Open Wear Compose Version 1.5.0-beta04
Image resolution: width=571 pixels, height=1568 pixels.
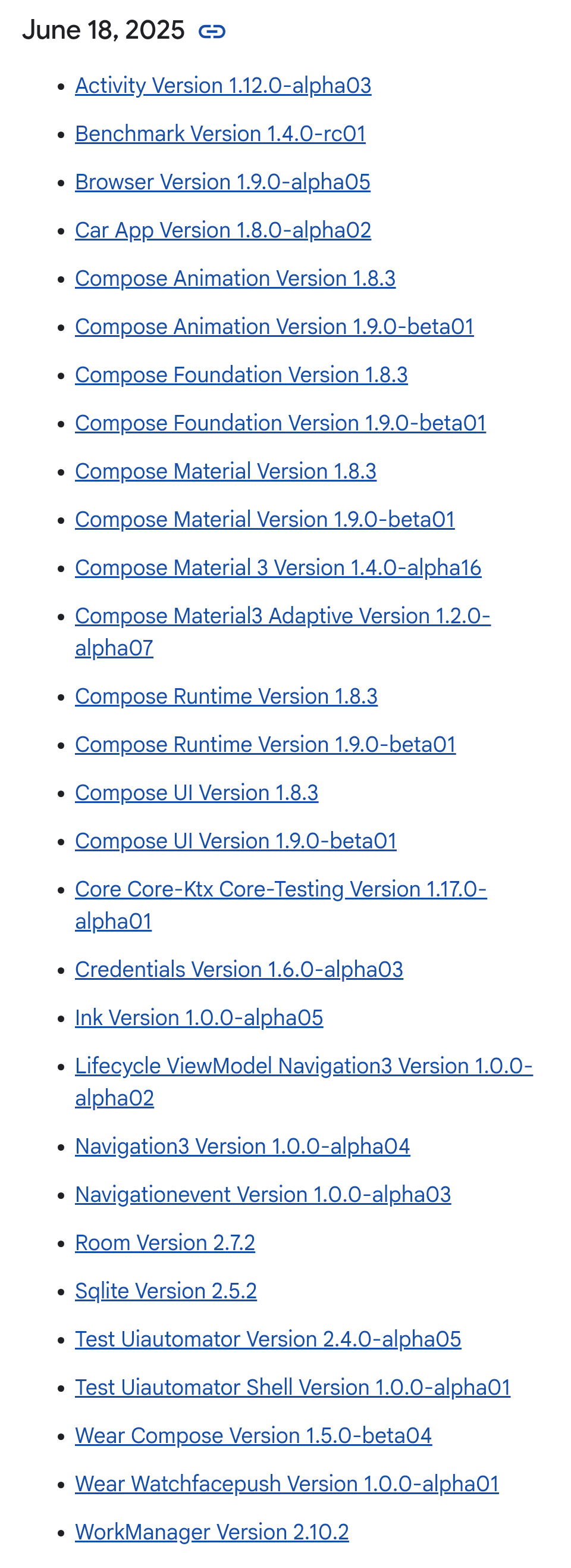253,1436
